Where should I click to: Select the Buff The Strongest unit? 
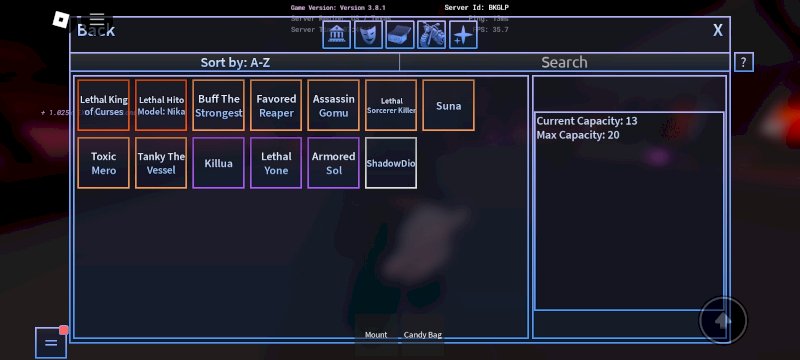pyautogui.click(x=219, y=105)
